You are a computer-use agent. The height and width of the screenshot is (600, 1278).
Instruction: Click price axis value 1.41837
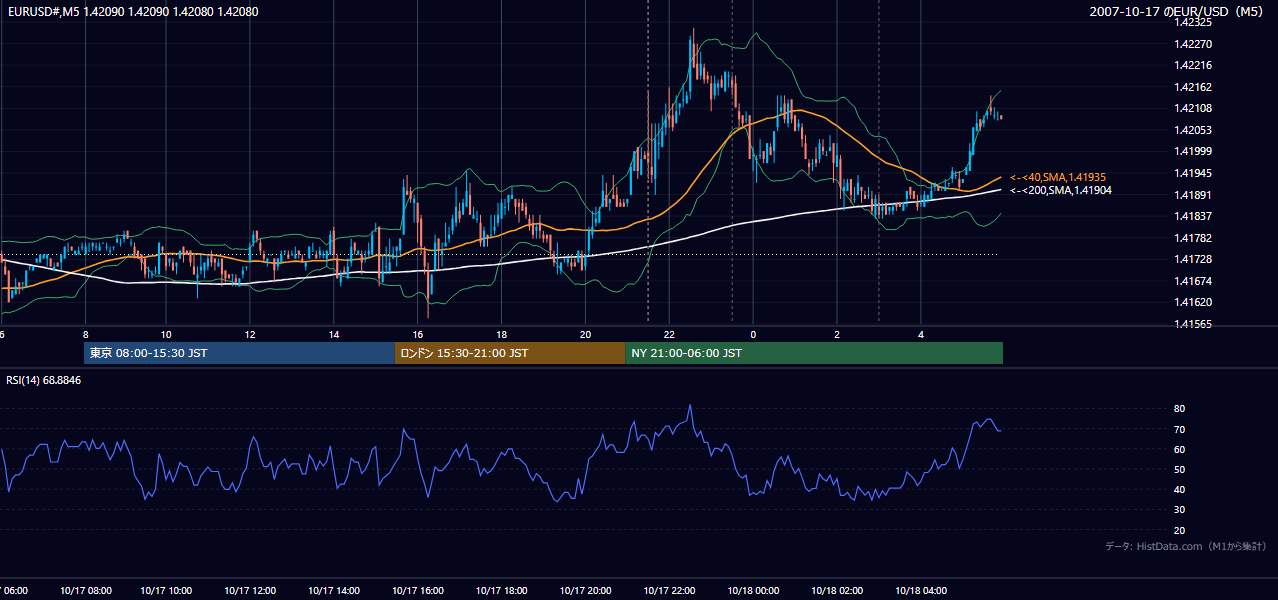[1194, 217]
